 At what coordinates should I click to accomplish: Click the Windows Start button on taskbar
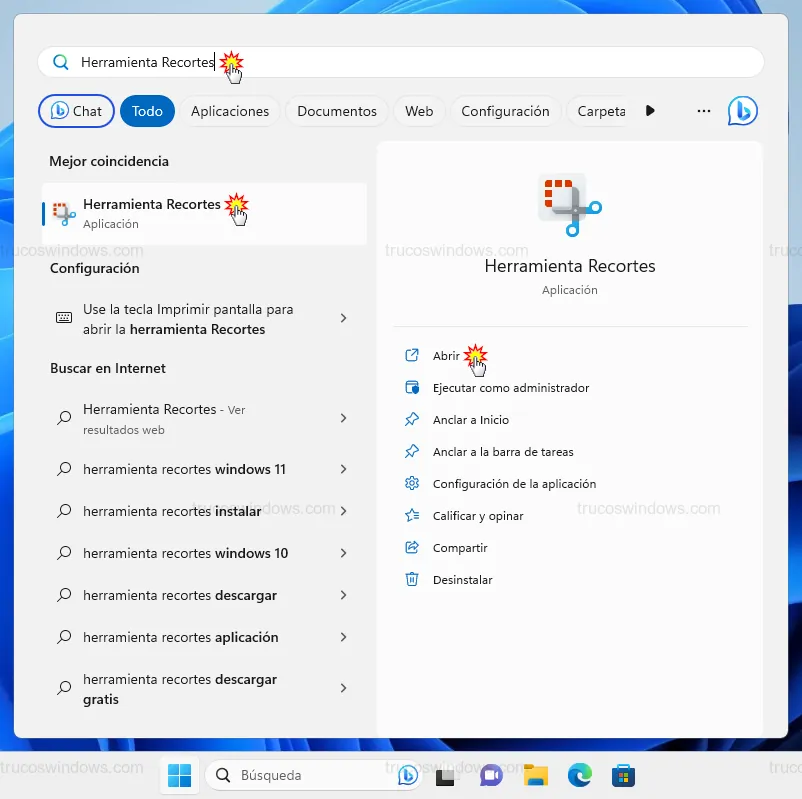pos(180,775)
